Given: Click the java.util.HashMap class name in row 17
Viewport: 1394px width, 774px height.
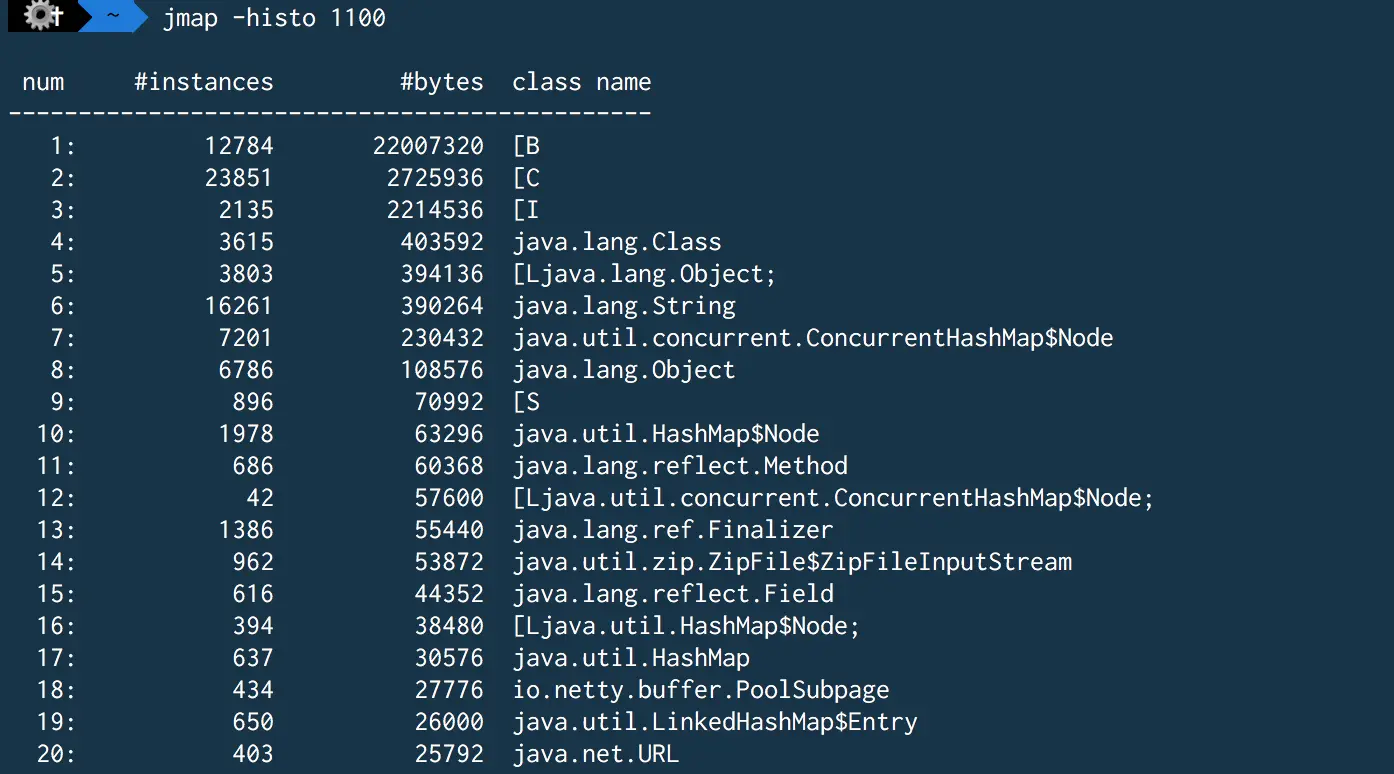Looking at the screenshot, I should click(630, 658).
